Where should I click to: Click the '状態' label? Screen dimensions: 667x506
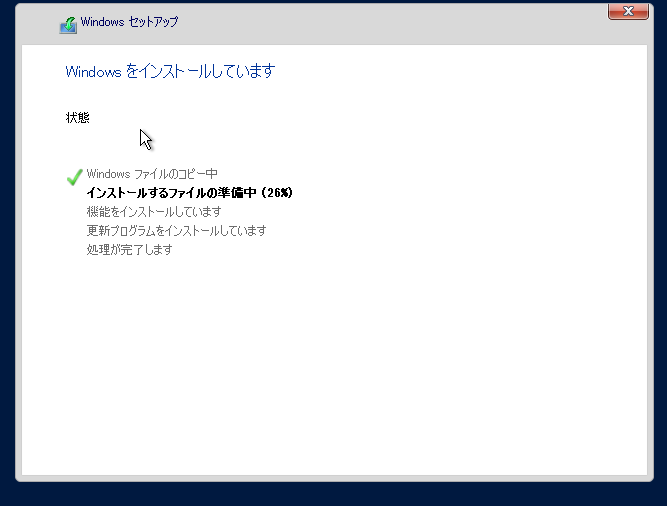[77, 118]
